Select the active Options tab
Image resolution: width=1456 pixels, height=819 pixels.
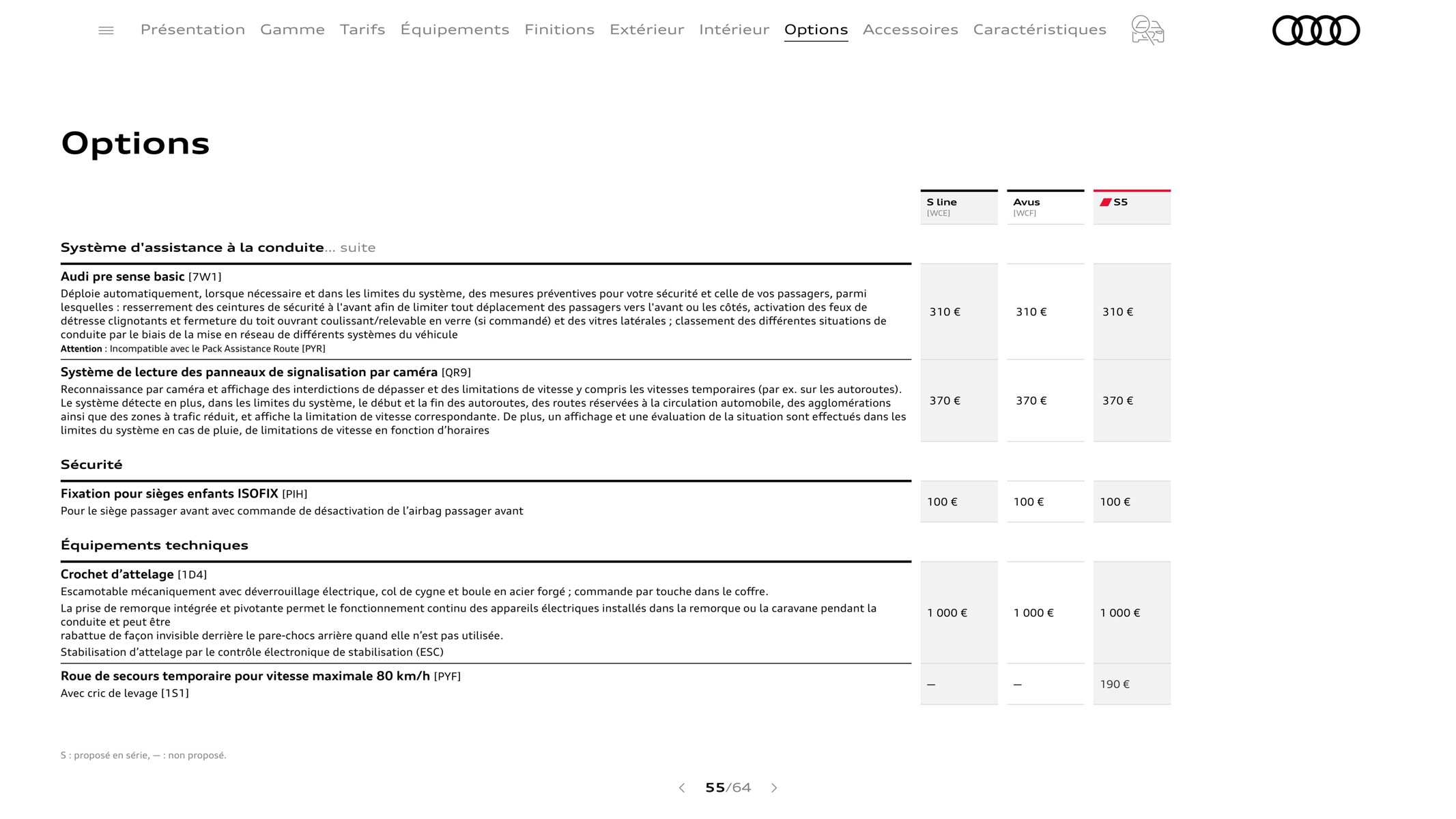point(816,29)
